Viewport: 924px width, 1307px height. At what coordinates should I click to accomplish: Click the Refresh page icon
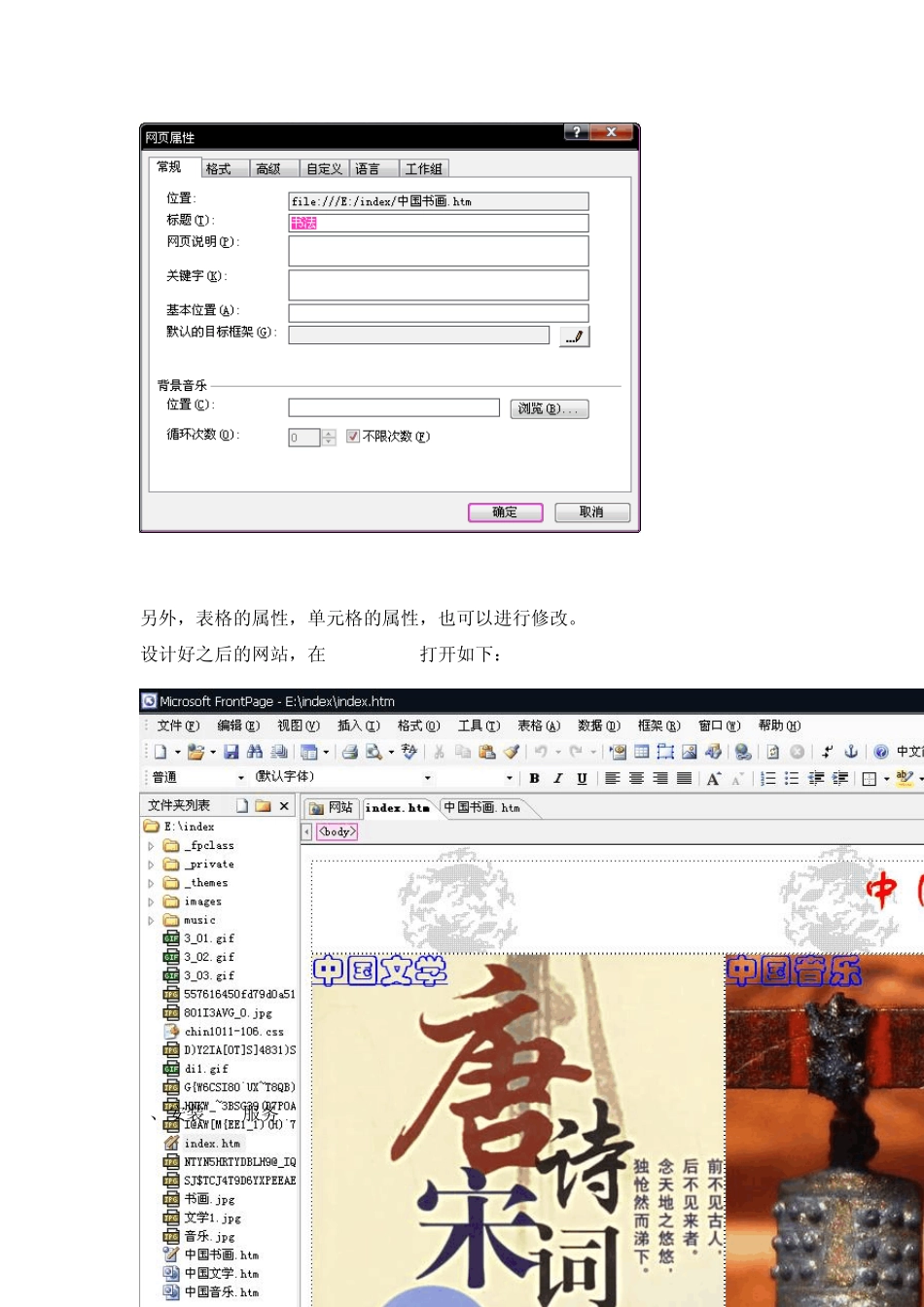tap(773, 752)
